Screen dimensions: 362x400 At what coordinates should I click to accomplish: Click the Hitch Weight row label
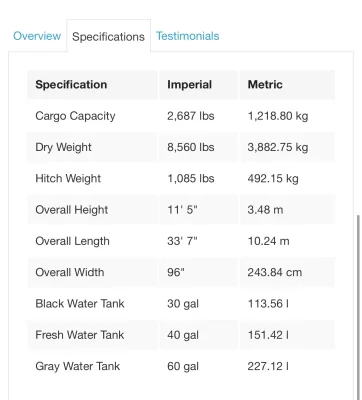tap(68, 178)
